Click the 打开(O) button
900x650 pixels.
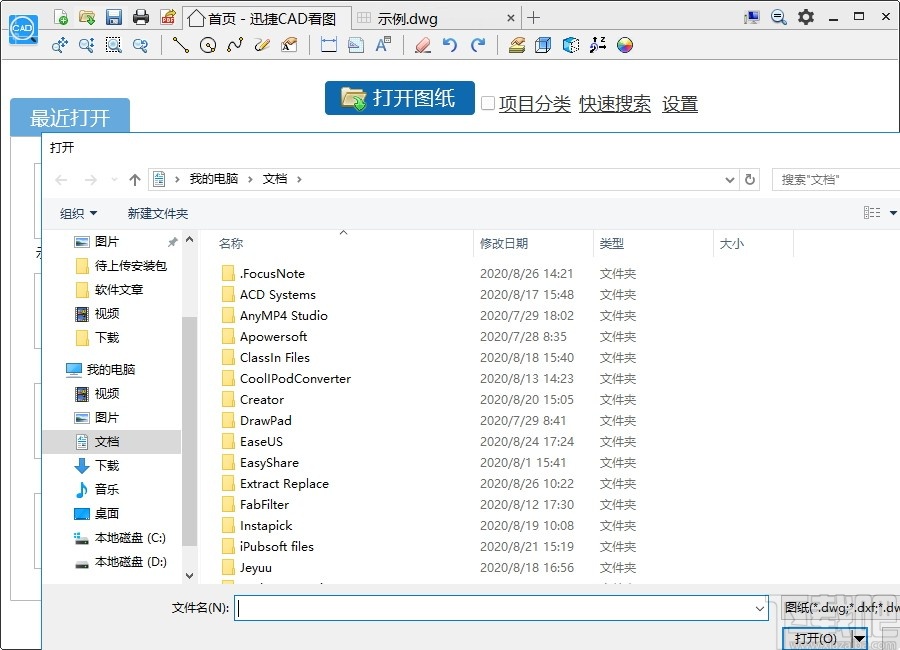tap(816, 638)
